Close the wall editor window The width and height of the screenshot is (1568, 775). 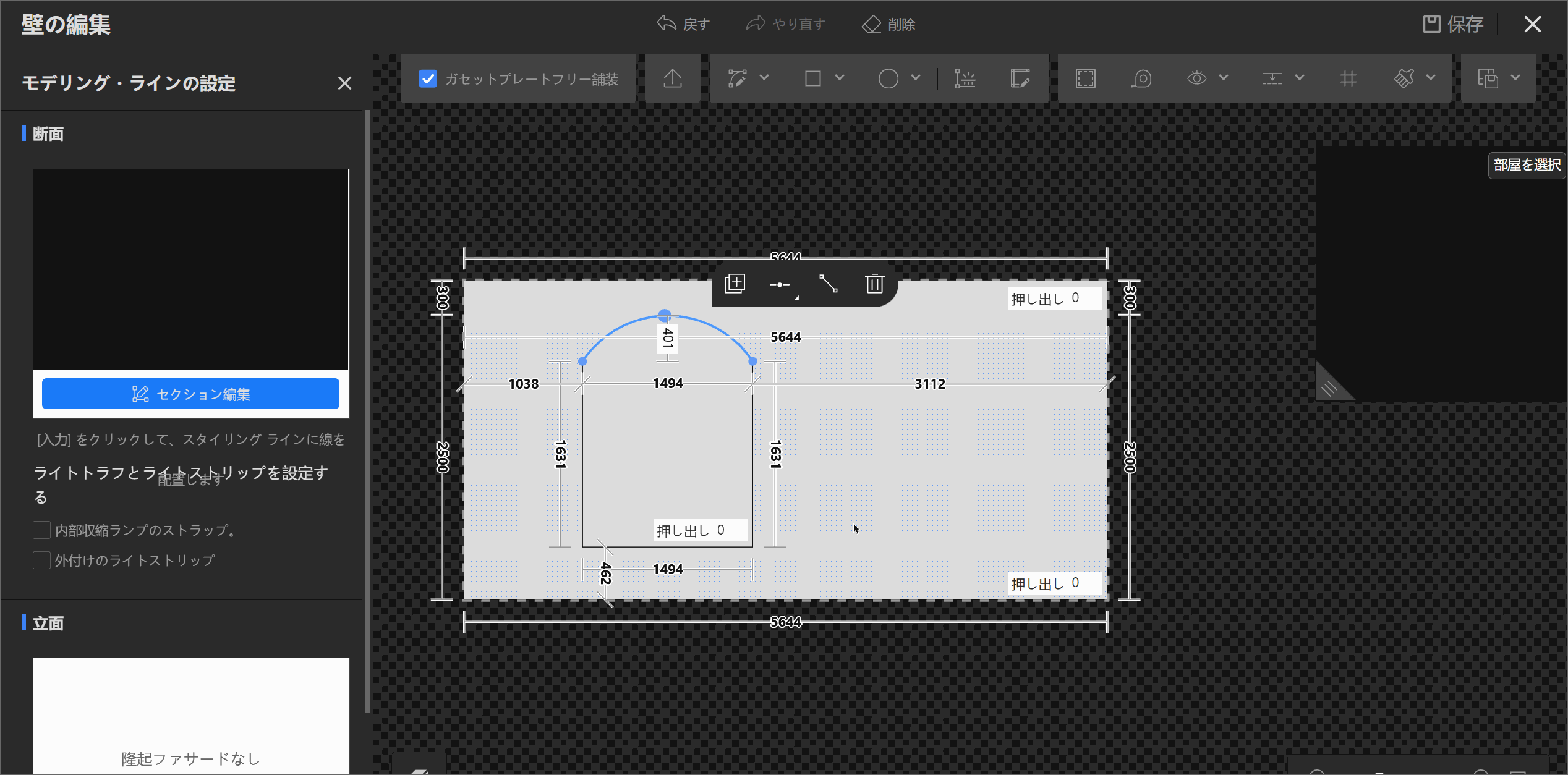[x=1532, y=24]
